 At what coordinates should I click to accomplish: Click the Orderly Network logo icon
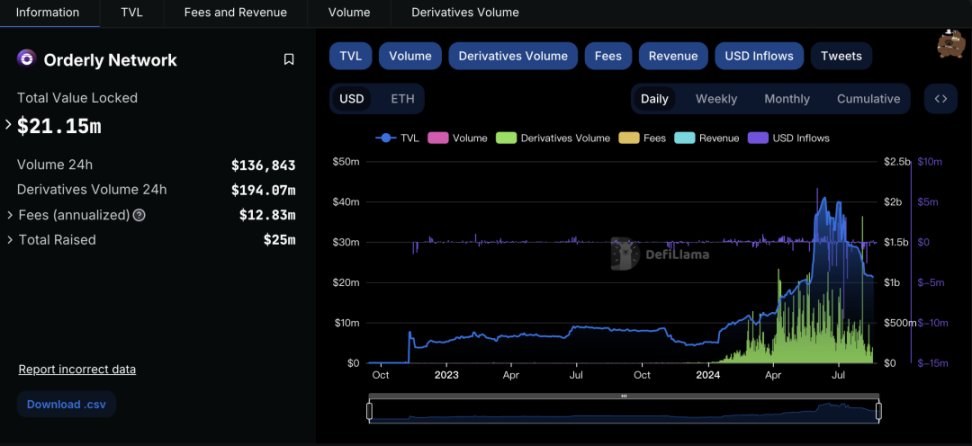pos(27,59)
